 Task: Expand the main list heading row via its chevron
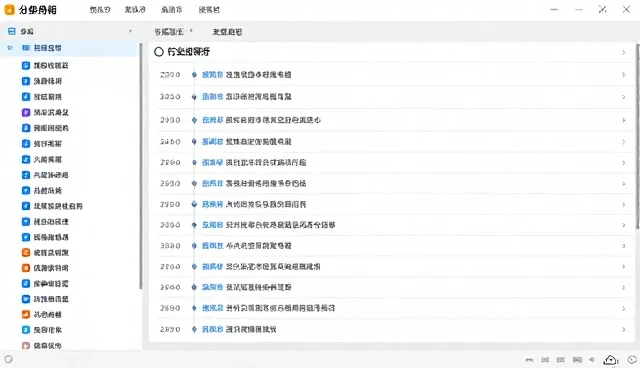[624, 52]
